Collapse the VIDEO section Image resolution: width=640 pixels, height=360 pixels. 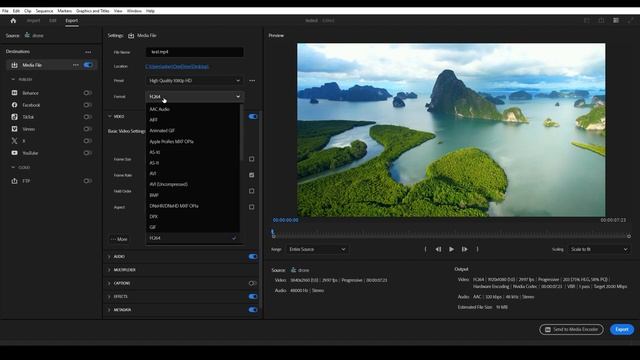click(x=109, y=116)
